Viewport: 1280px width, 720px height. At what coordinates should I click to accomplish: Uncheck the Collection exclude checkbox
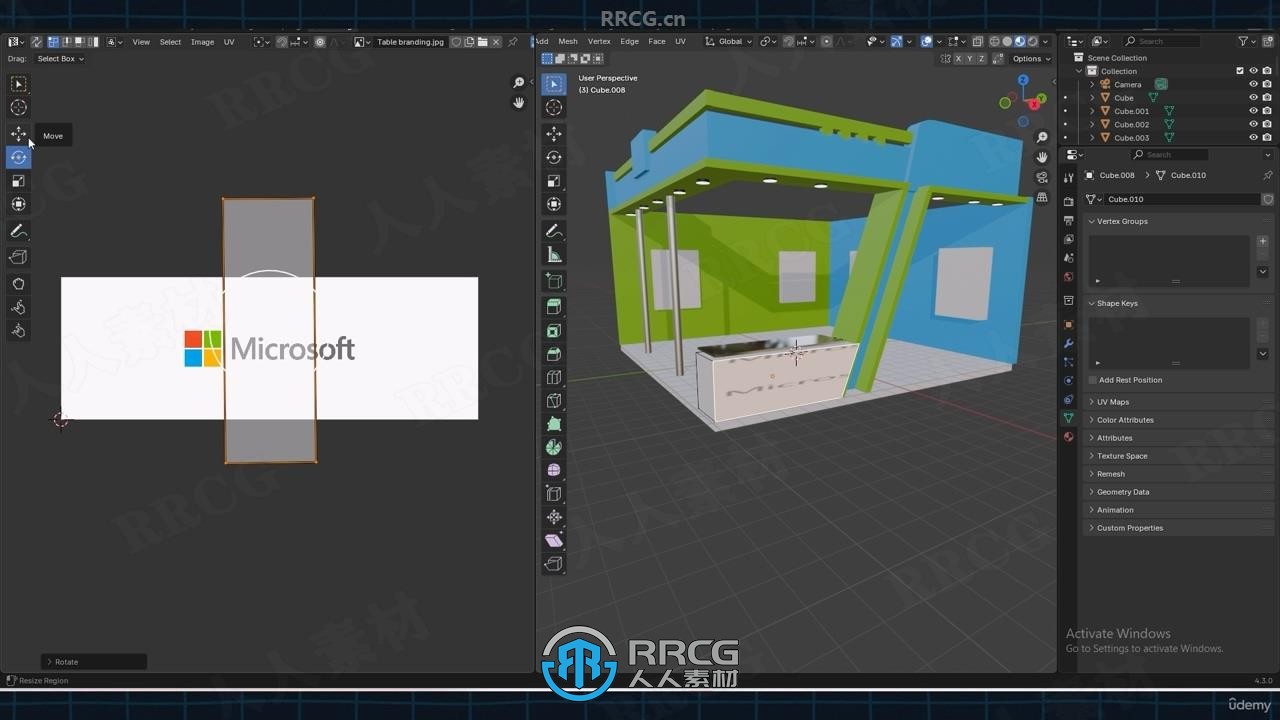tap(1240, 71)
